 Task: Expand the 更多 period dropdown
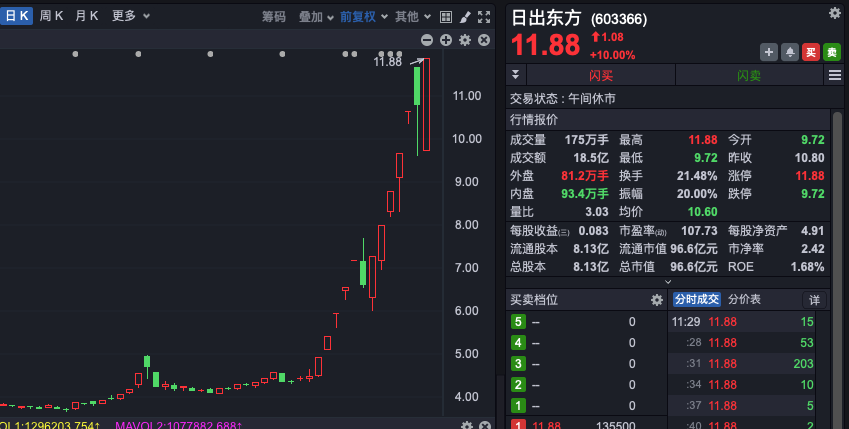click(x=131, y=16)
